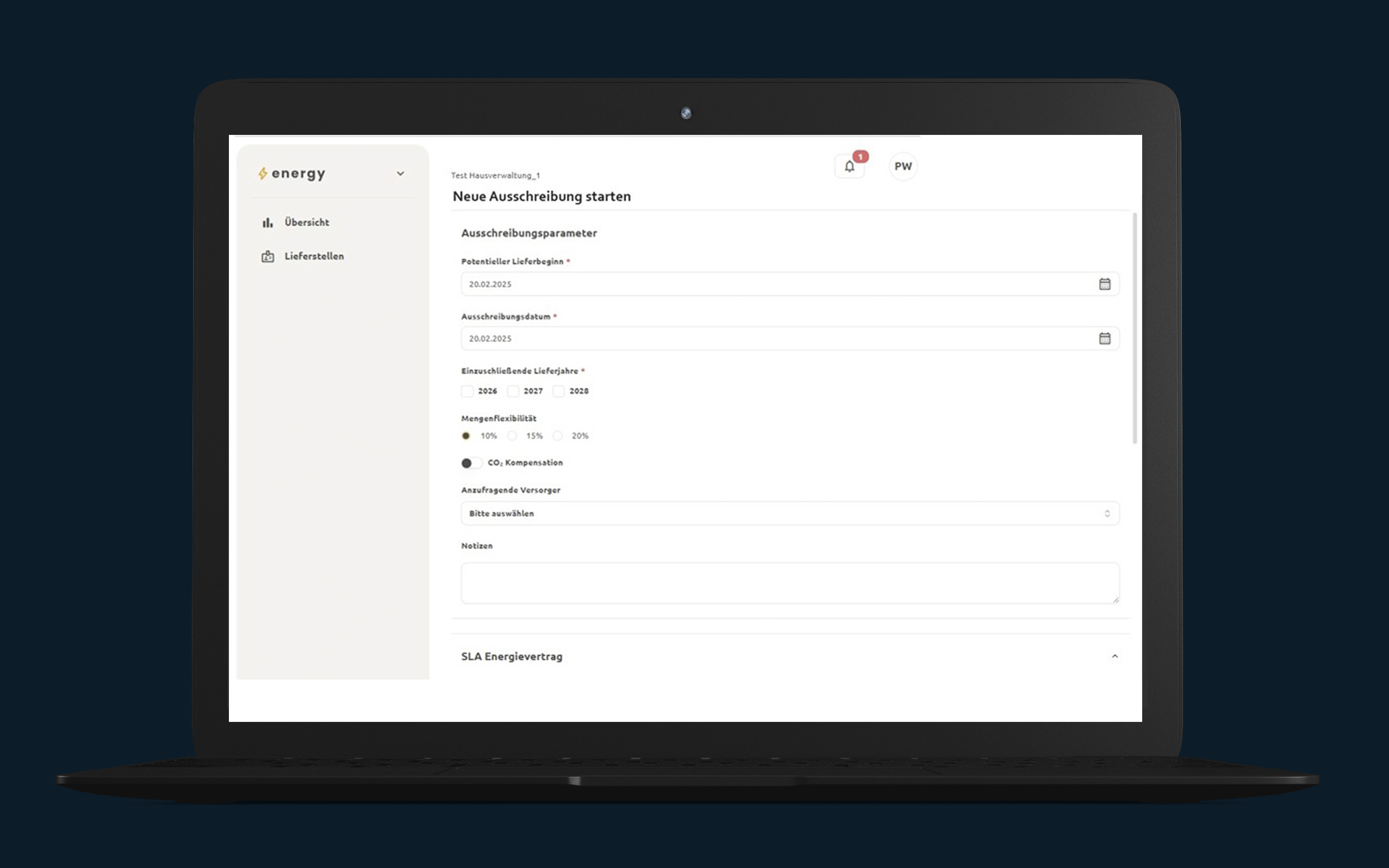Screen dimensions: 1389x868
Task: Select 15% Mengenflexibilität option
Action: [512, 436]
